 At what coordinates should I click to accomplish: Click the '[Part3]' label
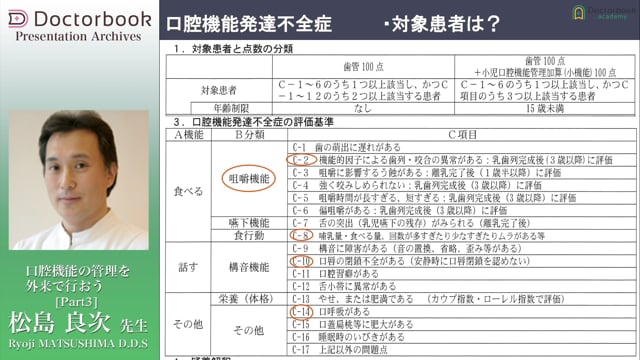77,302
